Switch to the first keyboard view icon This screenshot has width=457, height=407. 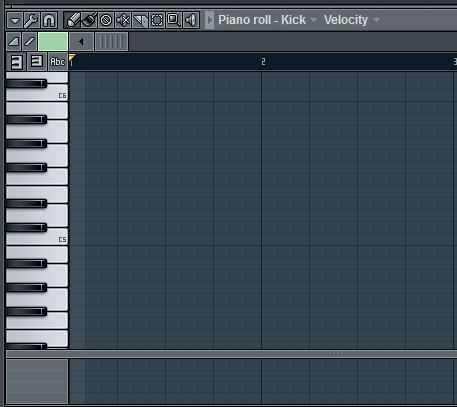pos(16,62)
